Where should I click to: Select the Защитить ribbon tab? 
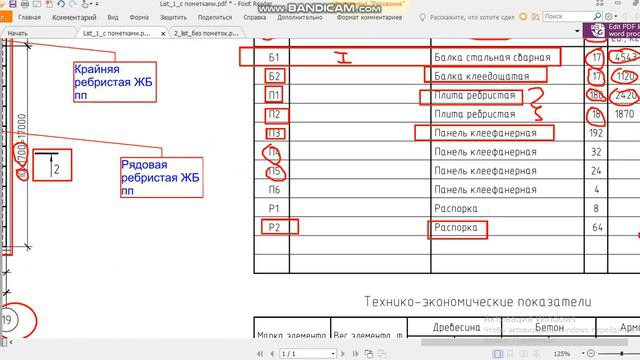(x=173, y=17)
